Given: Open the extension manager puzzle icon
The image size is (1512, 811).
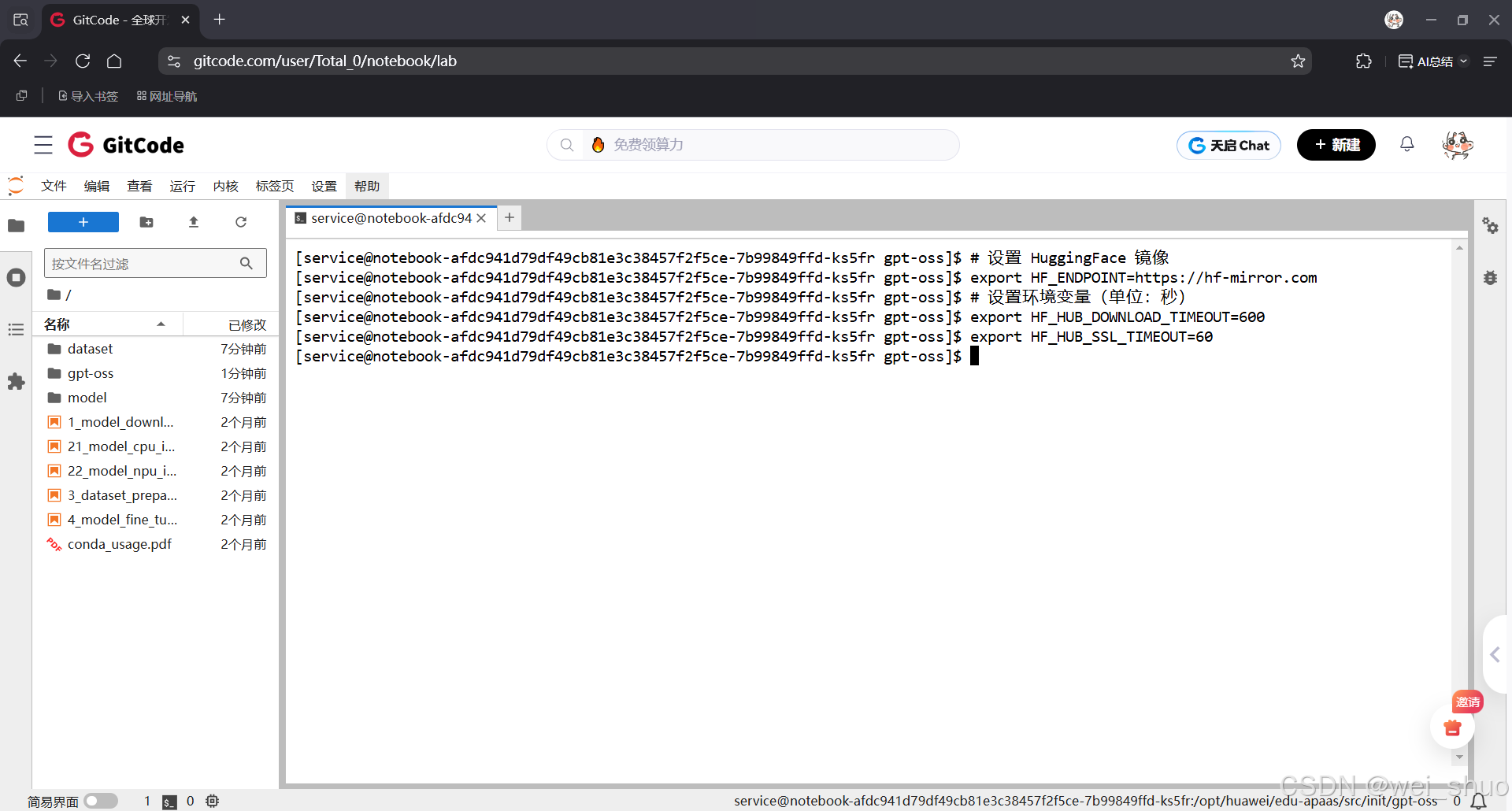Looking at the screenshot, I should (x=16, y=382).
